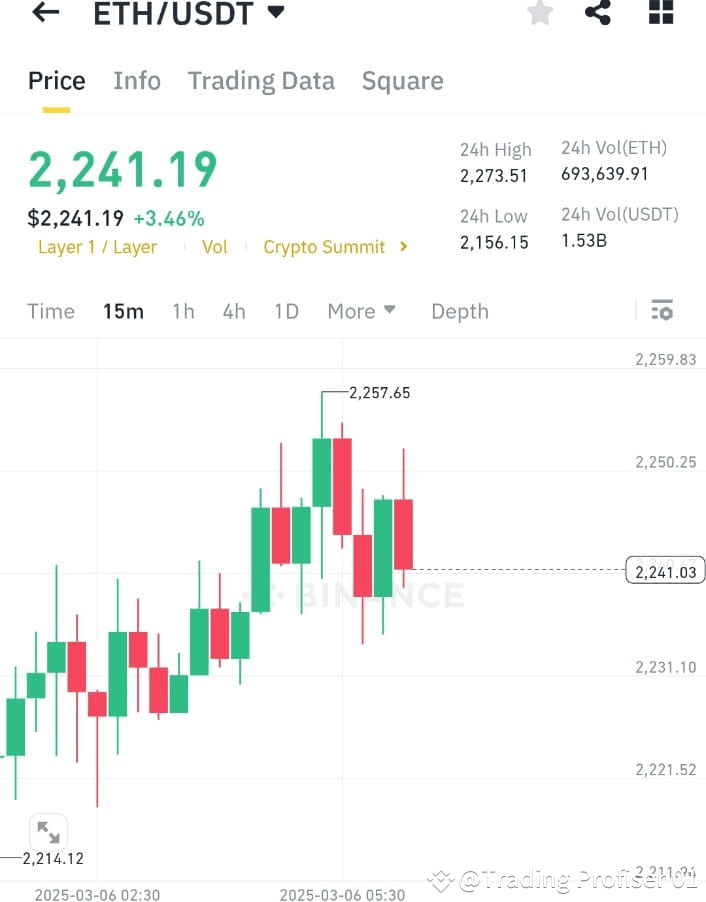Screen dimensions: 706x902
Task: Expand the More timeframe dropdown
Action: [x=361, y=311]
